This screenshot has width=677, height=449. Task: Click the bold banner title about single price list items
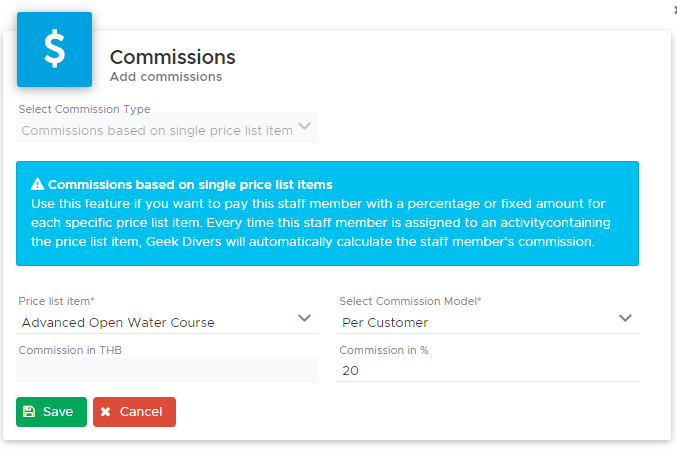(x=190, y=184)
